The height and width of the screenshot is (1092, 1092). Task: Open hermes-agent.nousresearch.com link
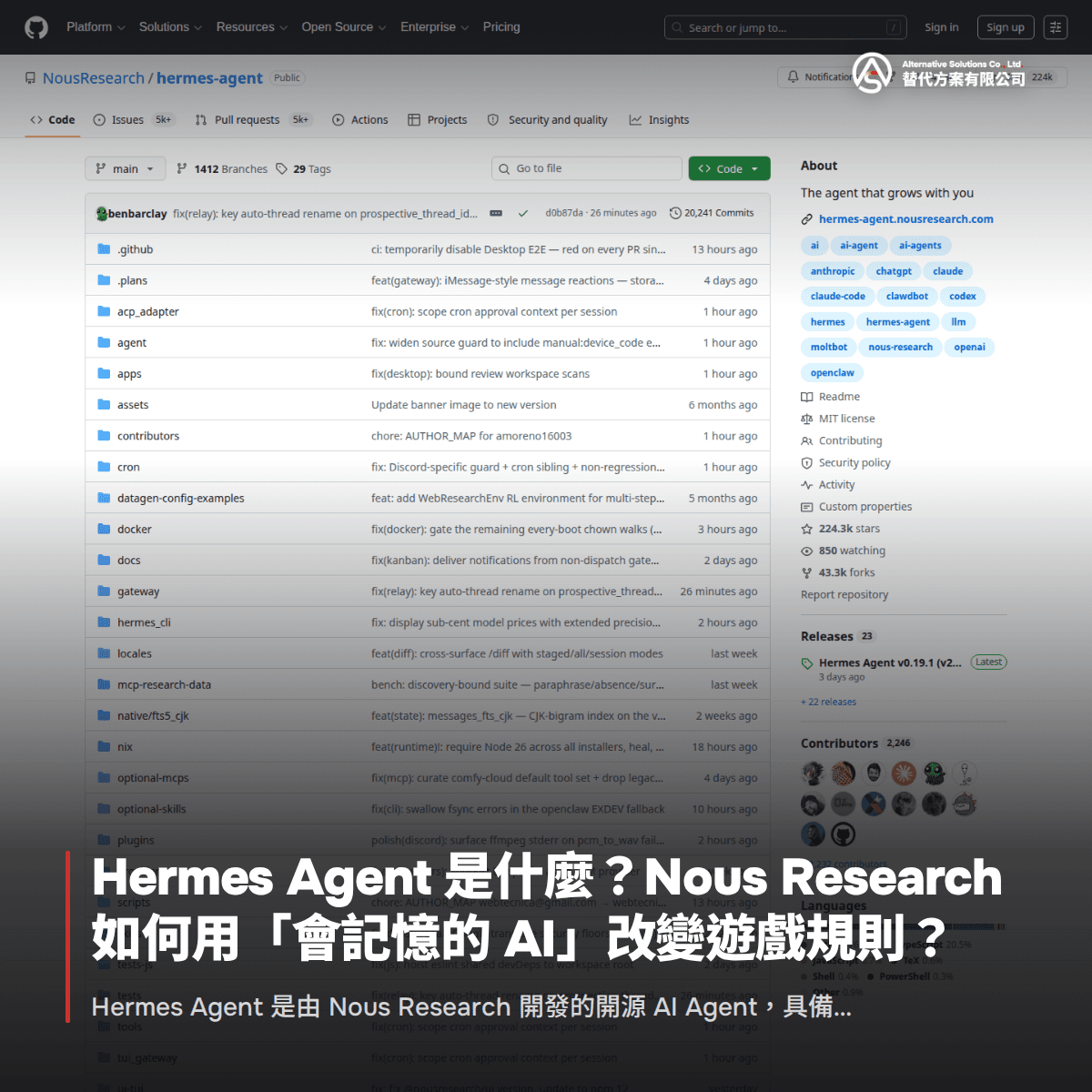click(906, 219)
